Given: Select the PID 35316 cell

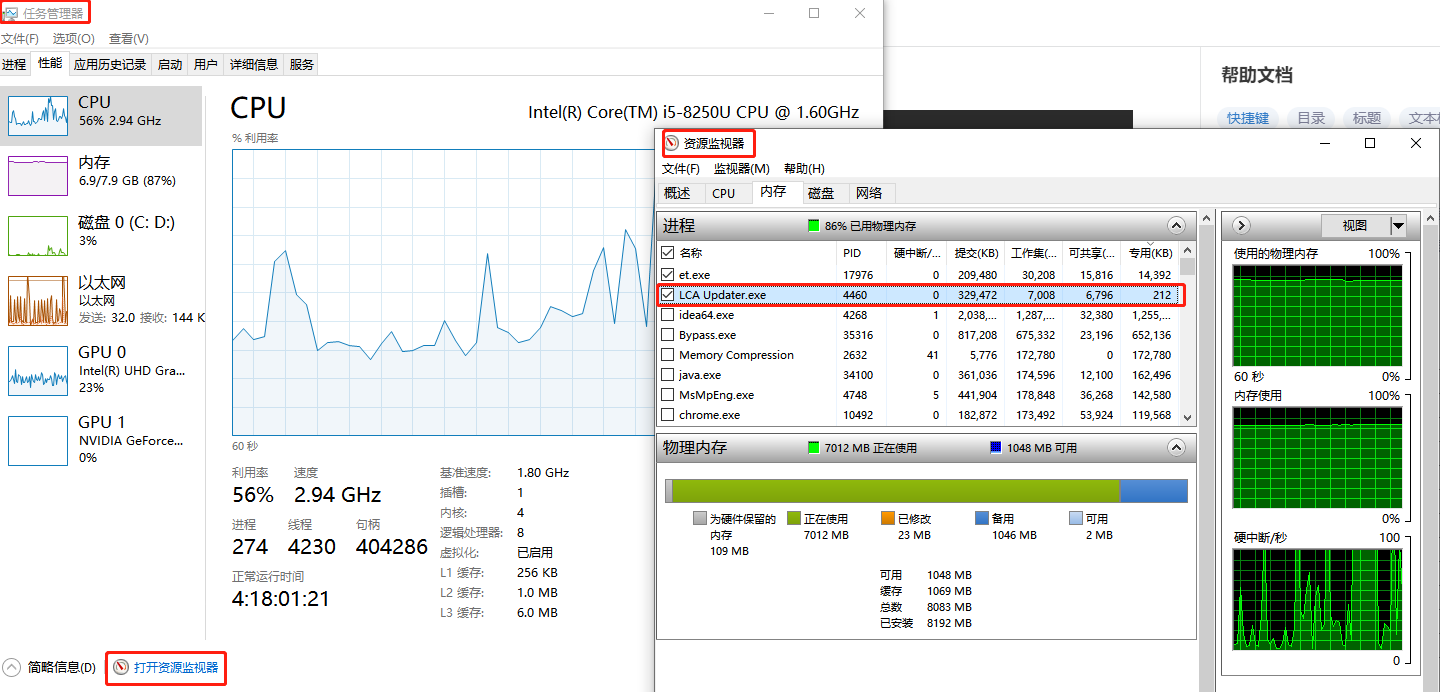Looking at the screenshot, I should click(858, 335).
